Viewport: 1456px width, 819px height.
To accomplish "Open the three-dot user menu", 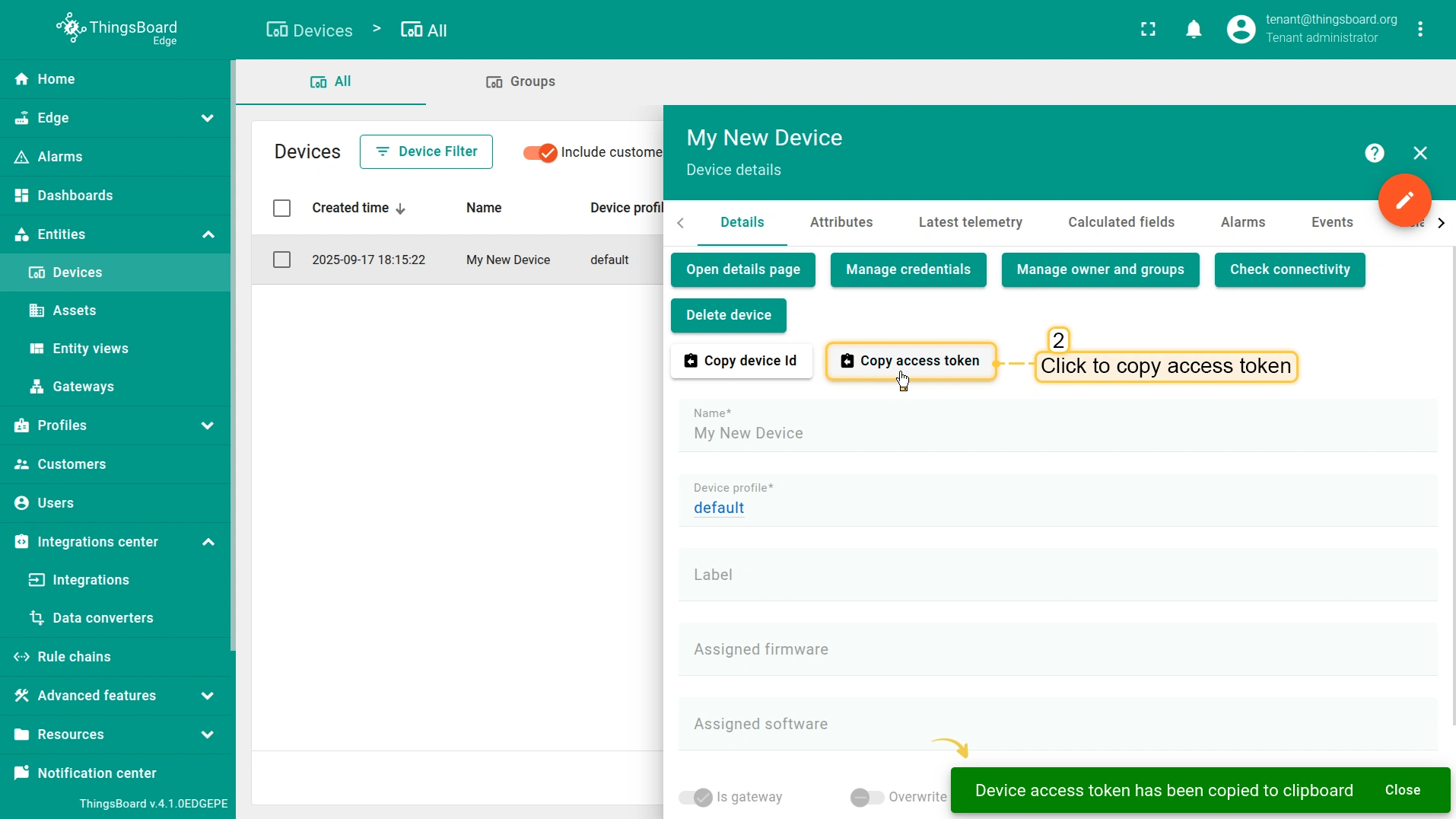I will pyautogui.click(x=1419, y=30).
